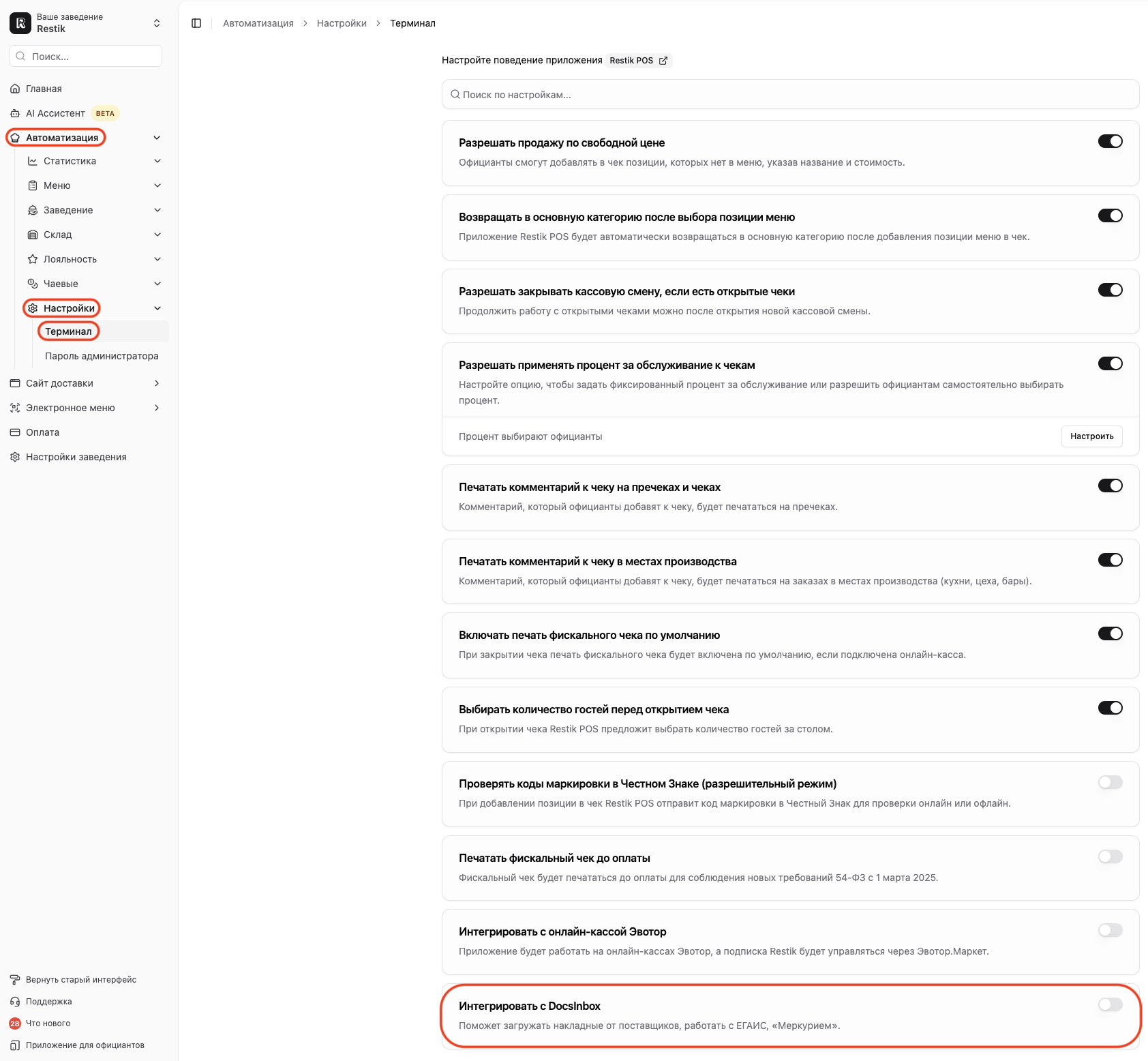This screenshot has width=1148, height=1061.
Task: Click the Поиск по настройкам search field
Action: tap(791, 94)
